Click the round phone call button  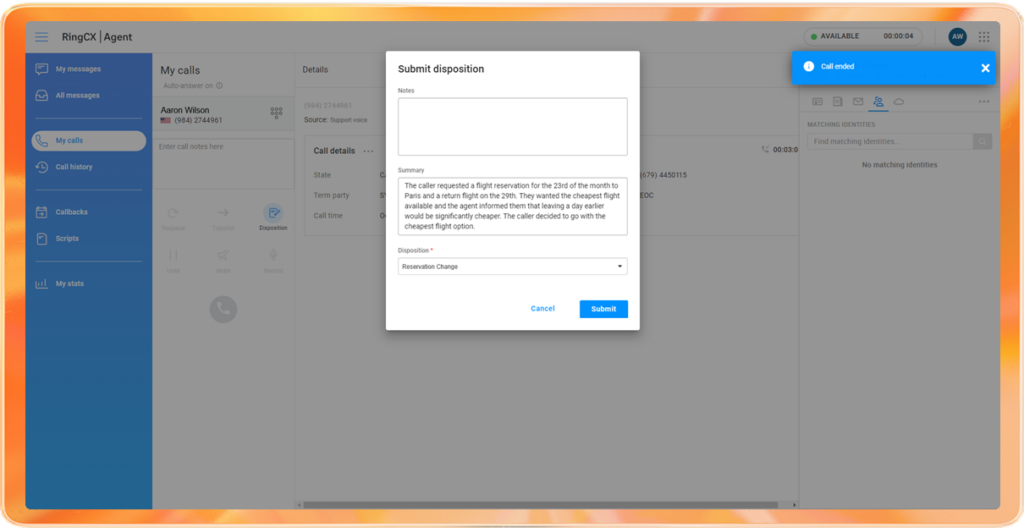tap(223, 309)
